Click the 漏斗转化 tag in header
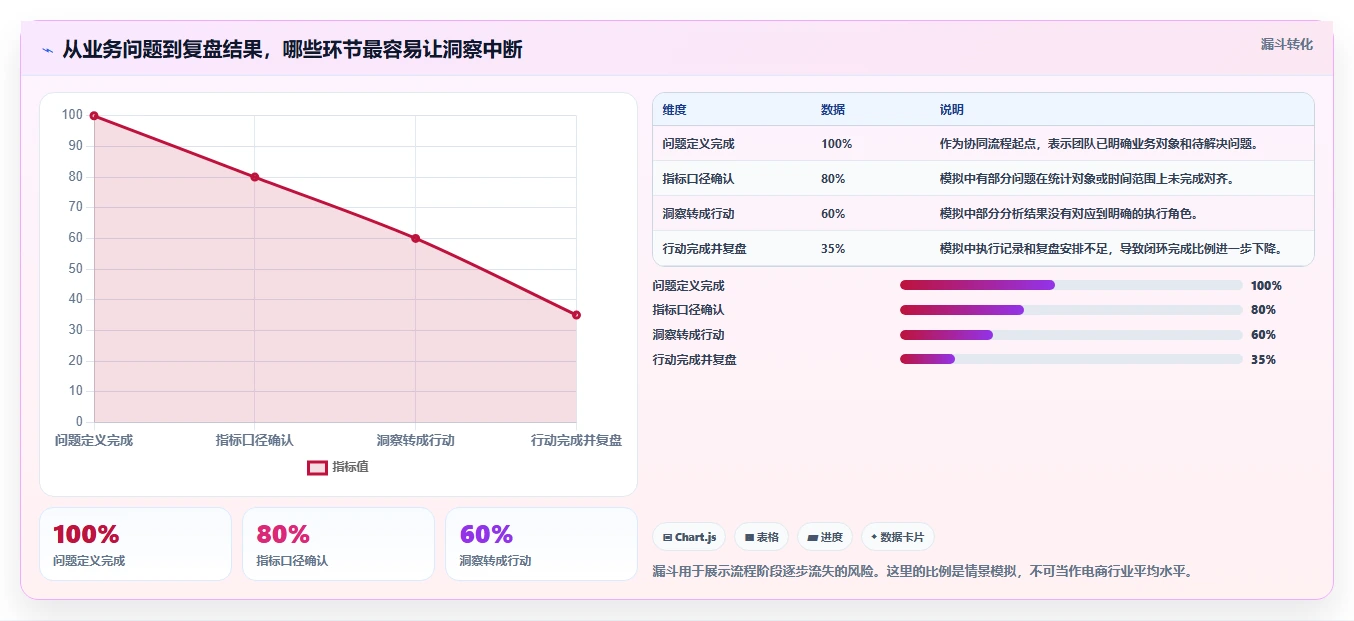Screen dimensions: 1354x621 click(x=1286, y=44)
